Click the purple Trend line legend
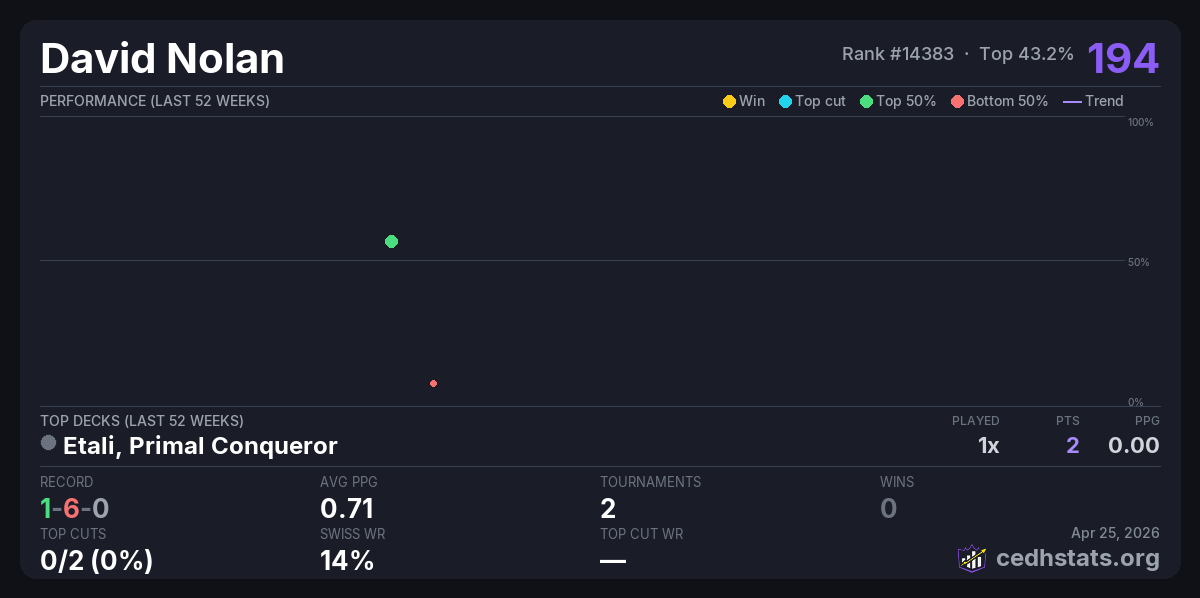Image resolution: width=1200 pixels, height=598 pixels. tap(1071, 101)
